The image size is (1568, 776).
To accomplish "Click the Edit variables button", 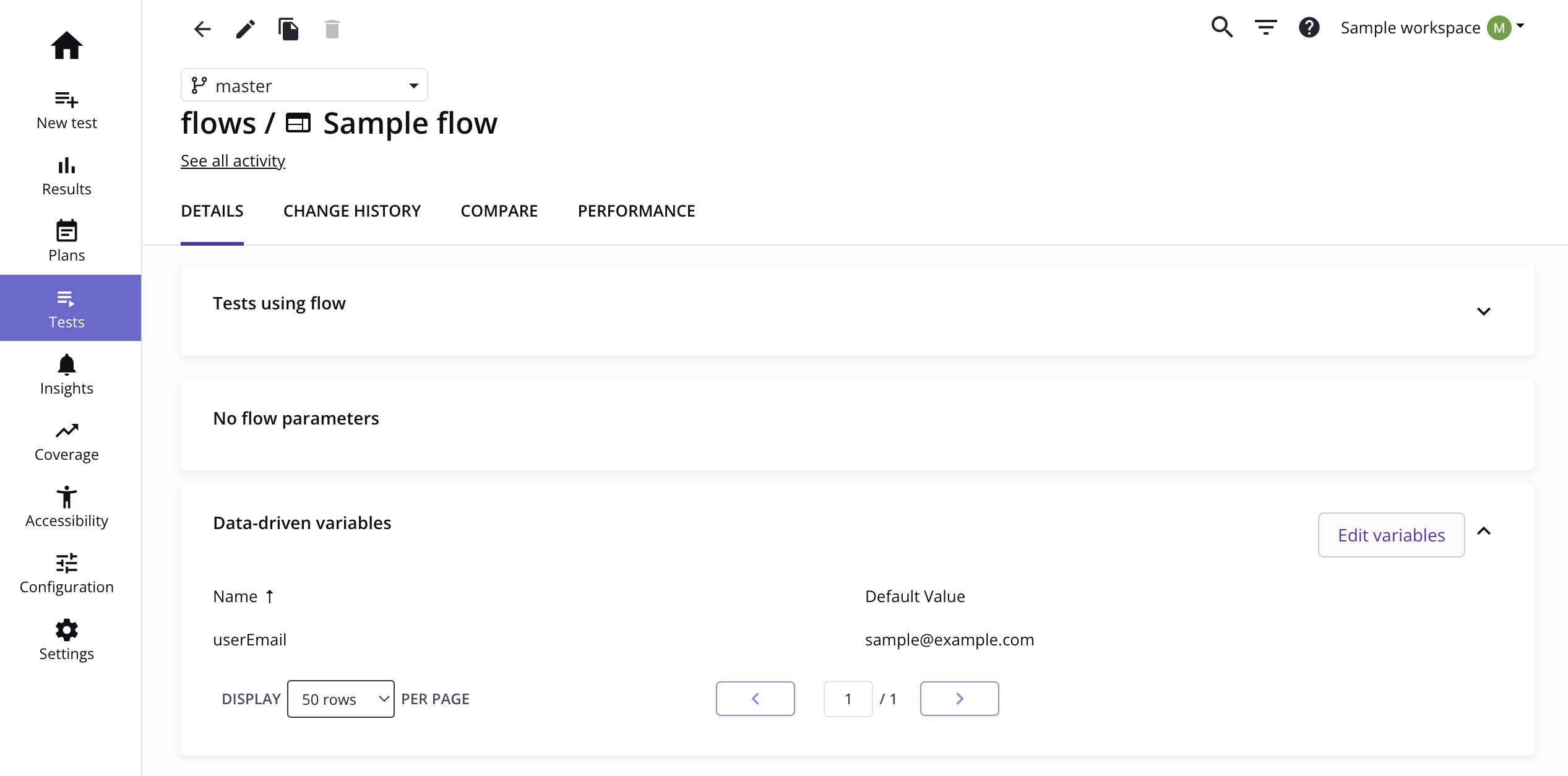I will [x=1392, y=535].
